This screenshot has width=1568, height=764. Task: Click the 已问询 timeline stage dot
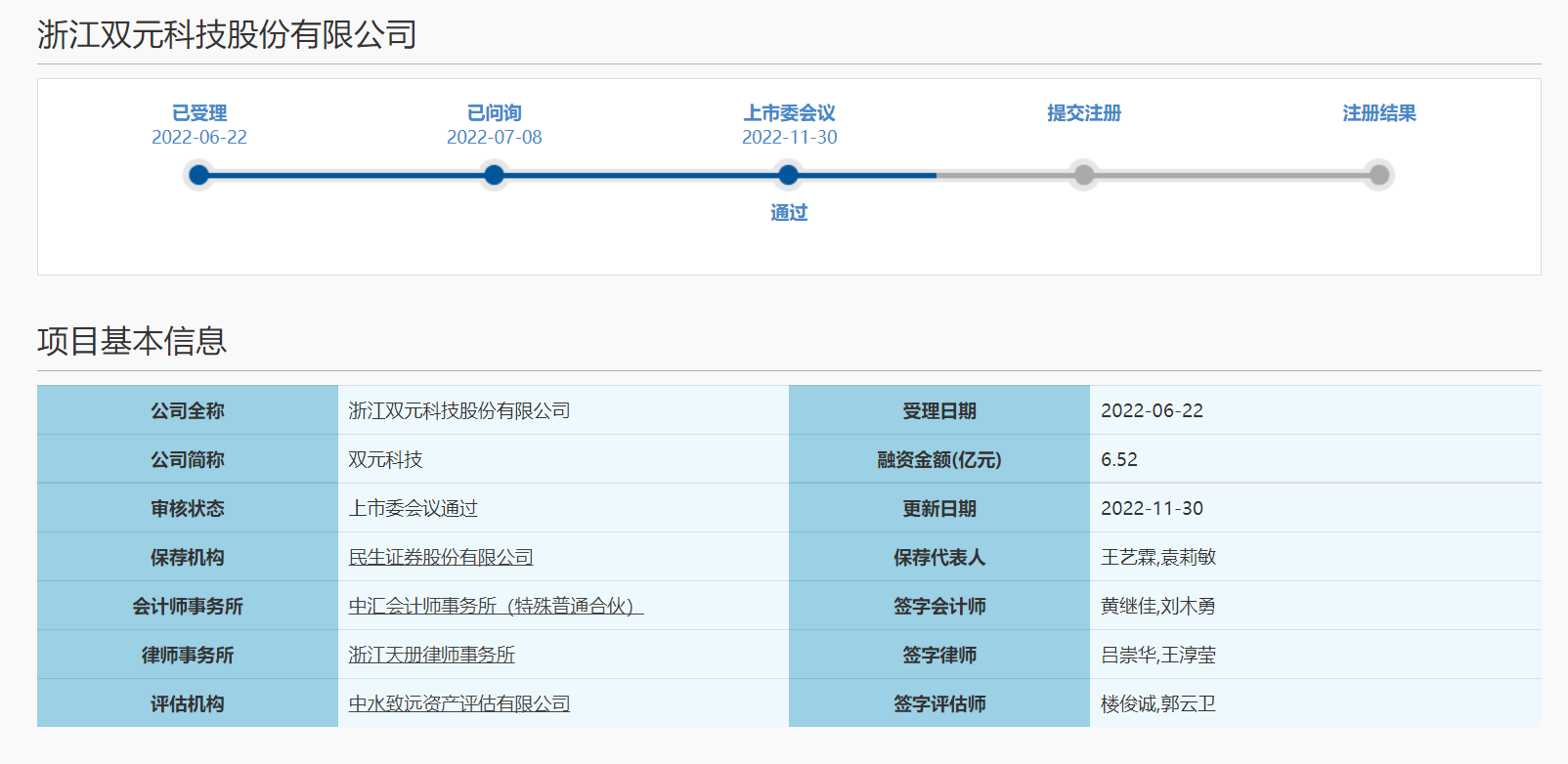click(x=494, y=175)
